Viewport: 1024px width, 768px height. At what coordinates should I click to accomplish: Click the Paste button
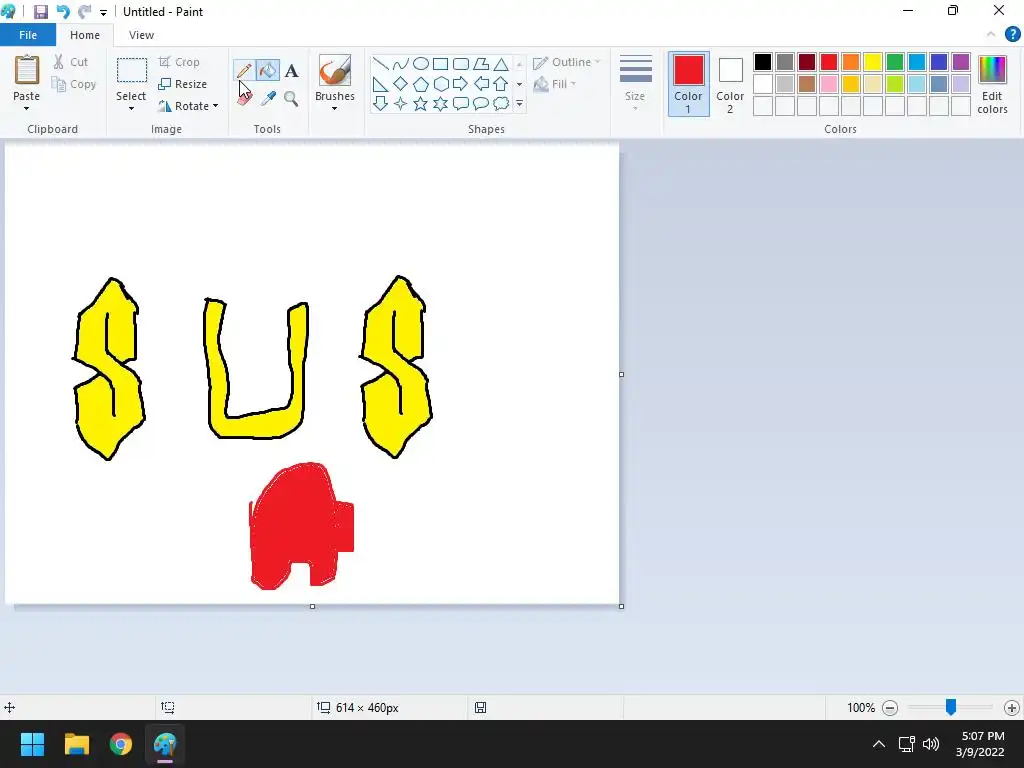point(27,78)
